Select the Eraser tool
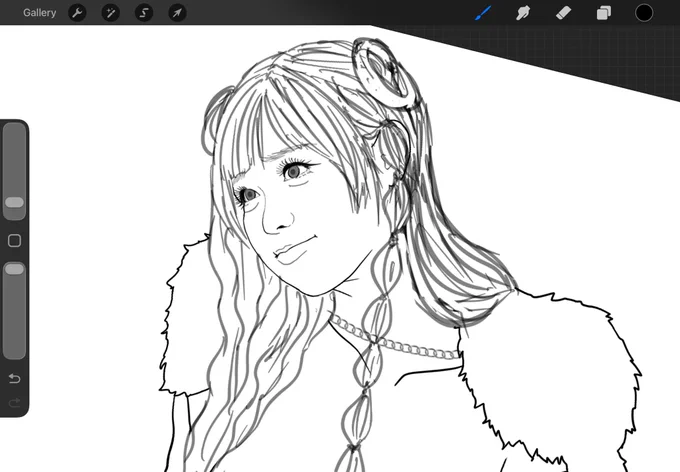Viewport: 680px width, 472px height. tap(563, 13)
